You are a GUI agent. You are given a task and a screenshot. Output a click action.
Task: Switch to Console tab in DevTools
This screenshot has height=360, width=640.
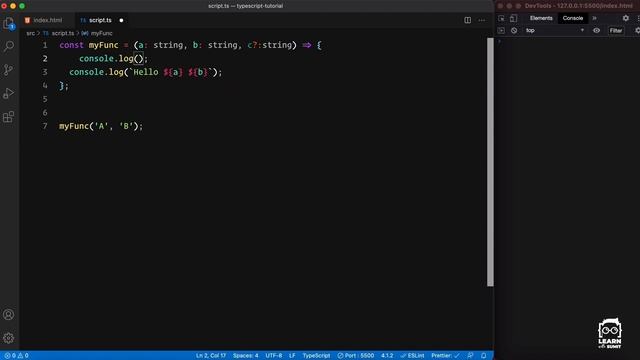pyautogui.click(x=573, y=18)
